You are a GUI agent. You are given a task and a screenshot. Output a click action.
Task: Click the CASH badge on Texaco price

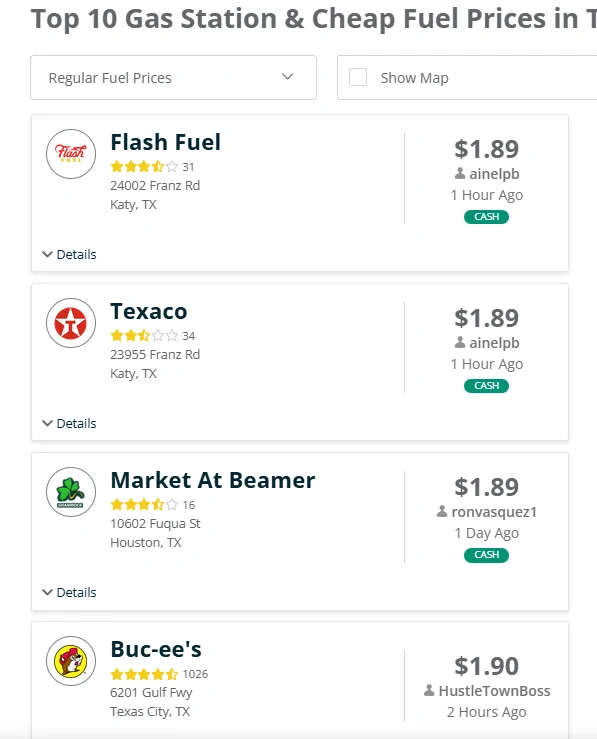point(486,386)
